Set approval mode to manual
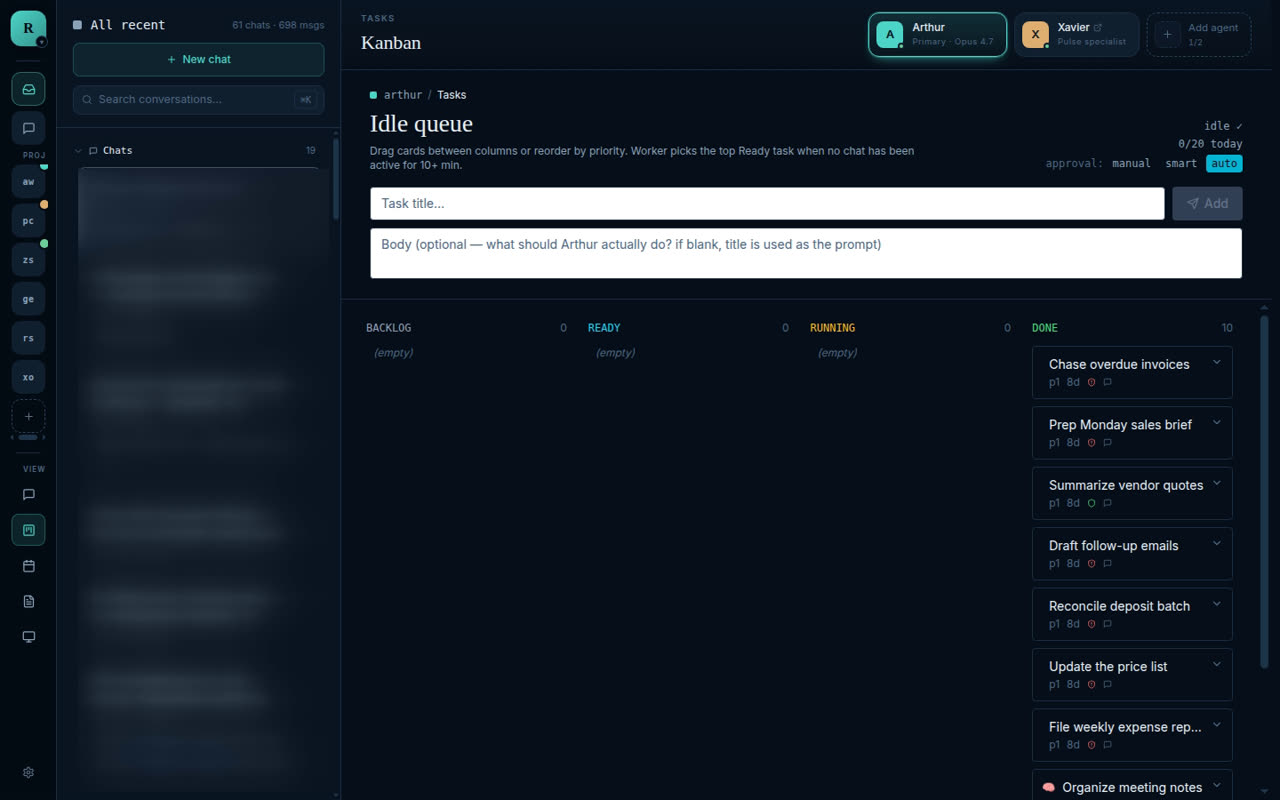 point(1131,163)
